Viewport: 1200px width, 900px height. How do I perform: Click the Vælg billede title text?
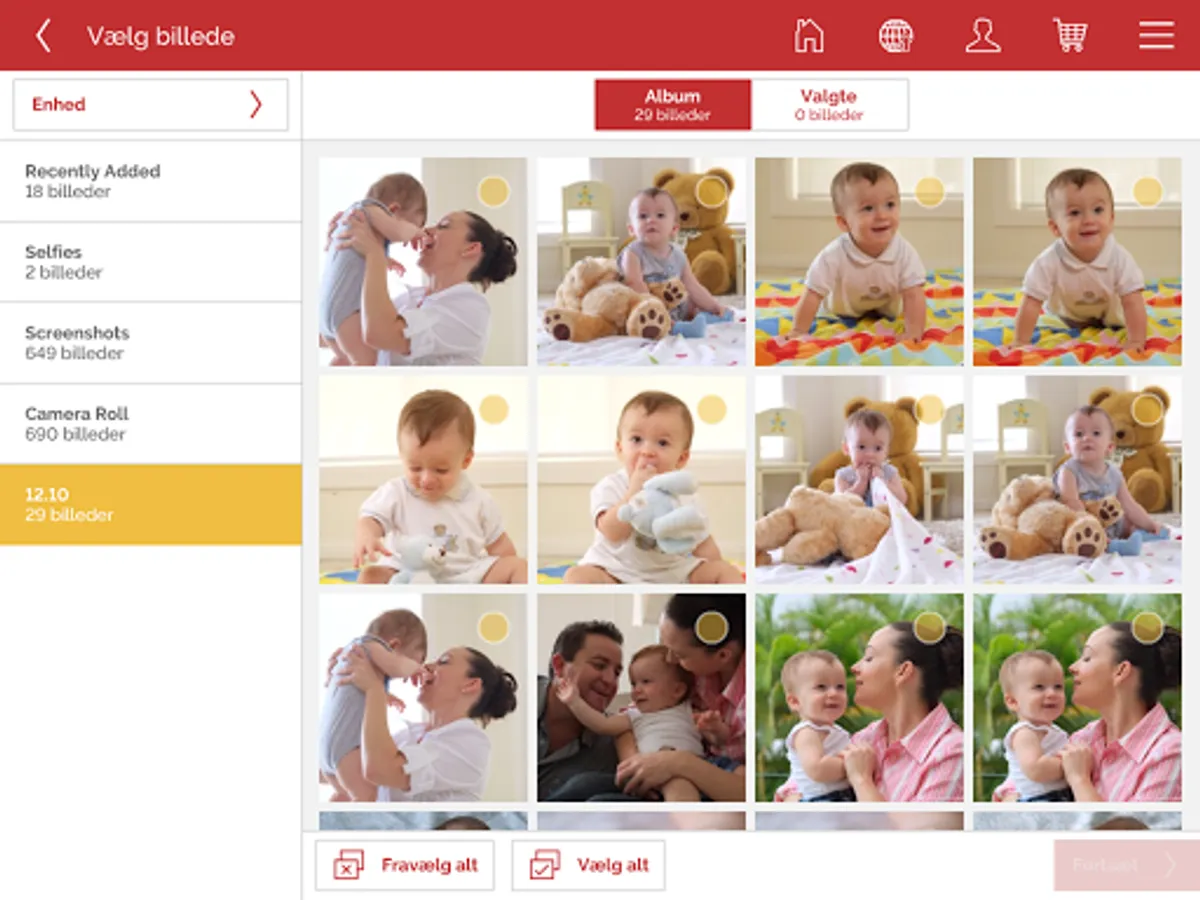(x=160, y=37)
